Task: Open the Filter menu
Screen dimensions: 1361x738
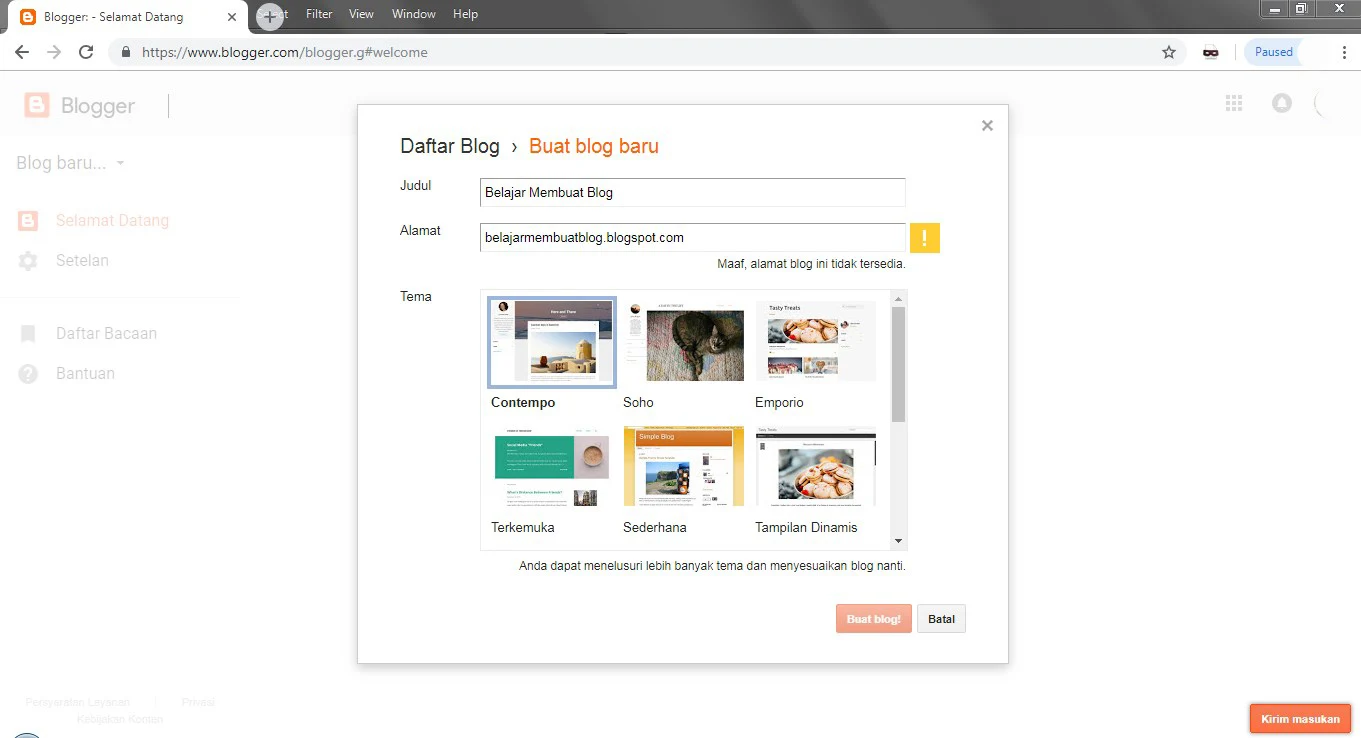Action: tap(319, 14)
